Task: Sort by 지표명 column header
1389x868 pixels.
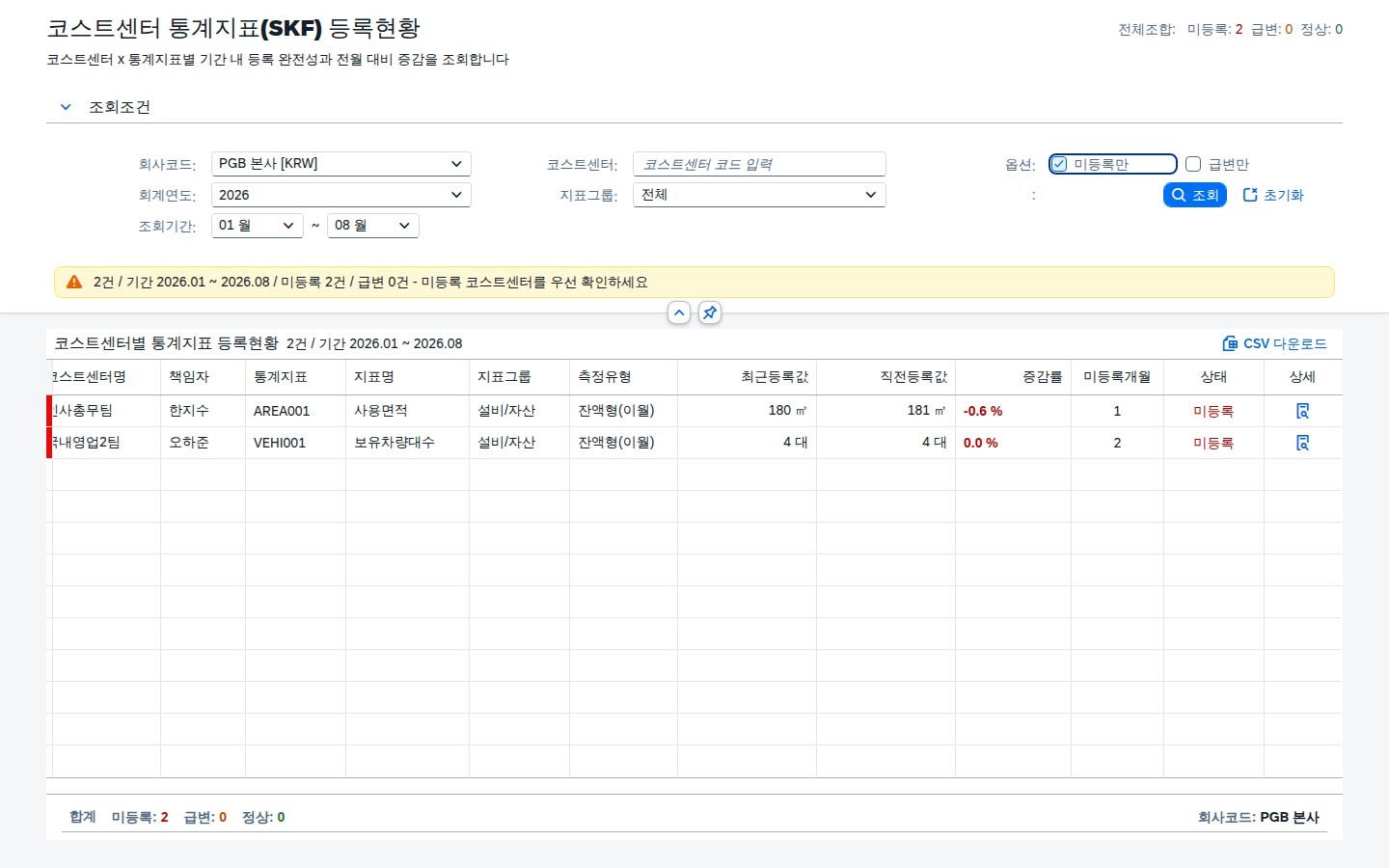Action: pos(407,377)
